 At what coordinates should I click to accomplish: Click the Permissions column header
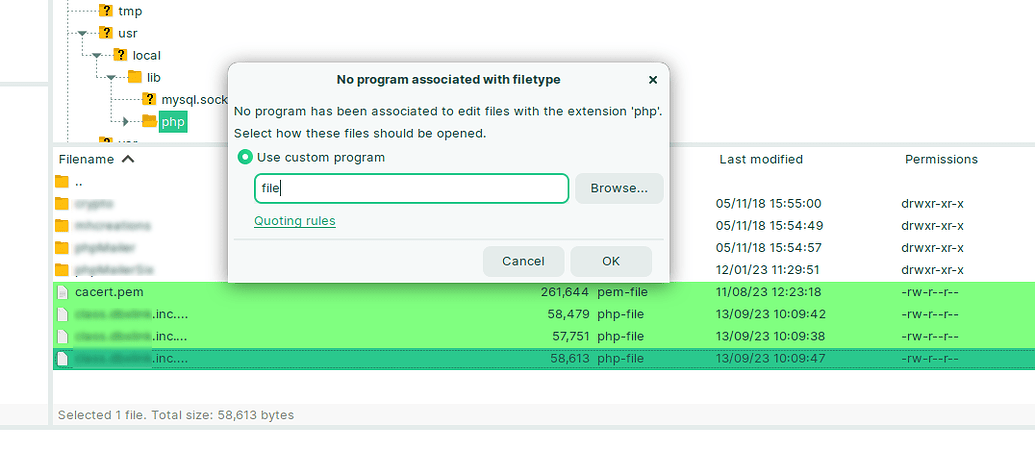(x=940, y=159)
